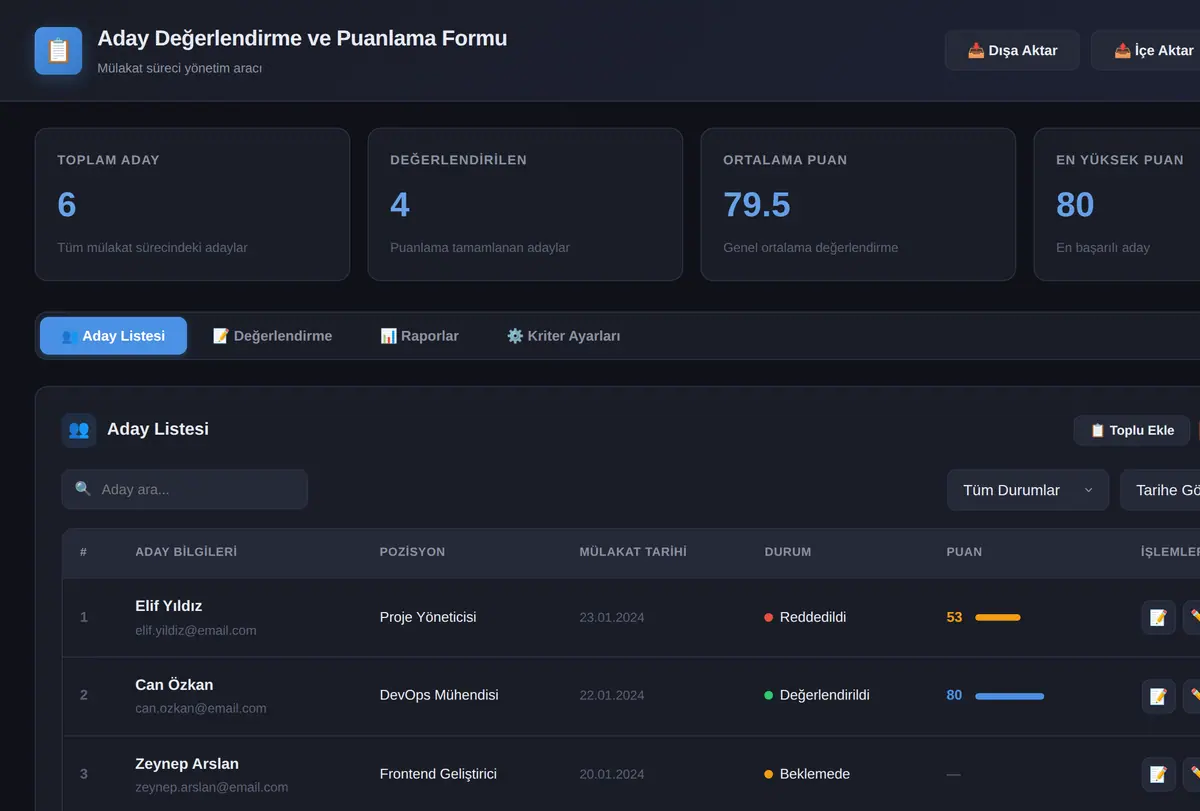Open the evaluation note icon for Elif Yıldız

pos(1158,617)
